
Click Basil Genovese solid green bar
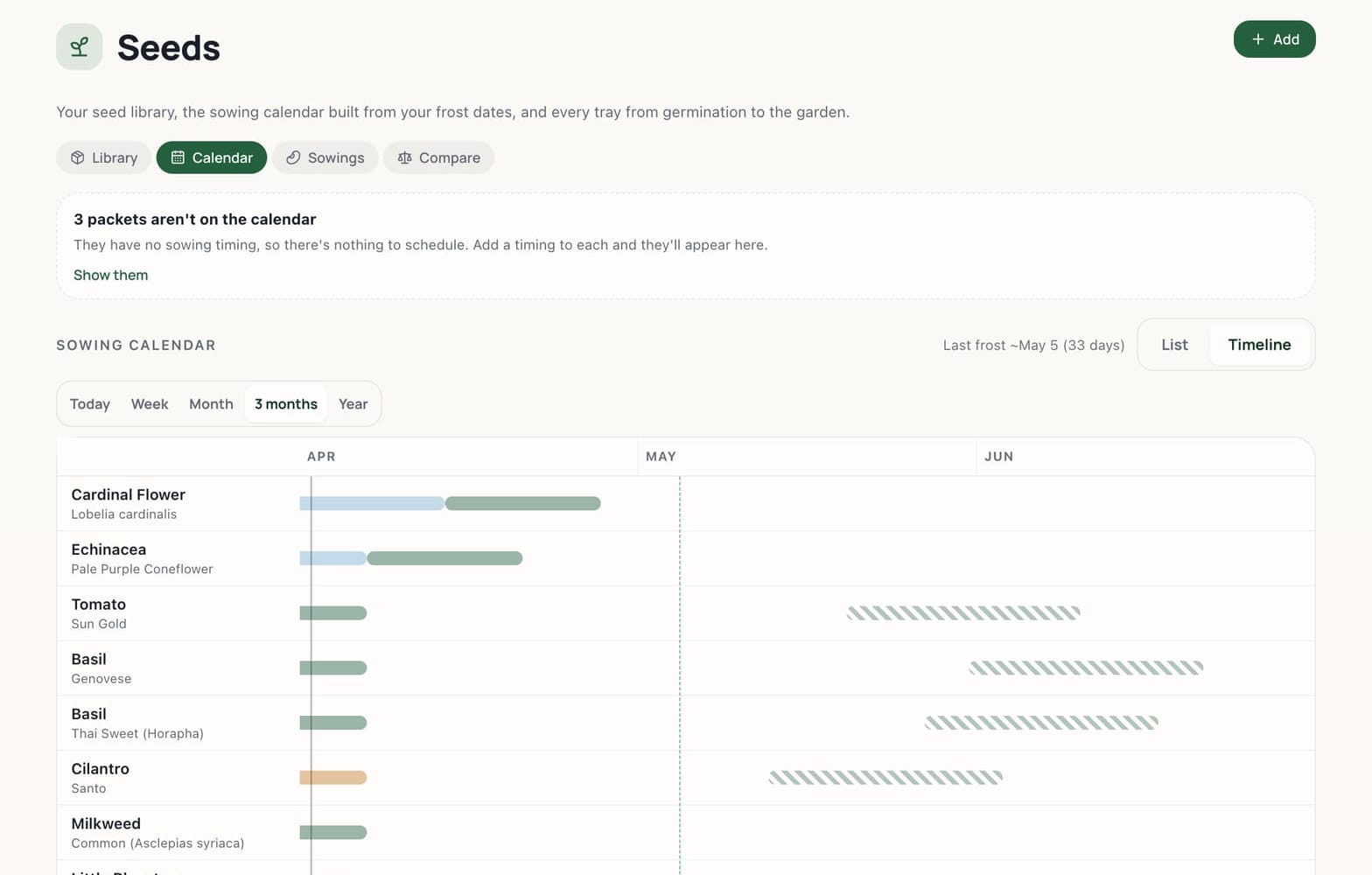click(x=333, y=668)
